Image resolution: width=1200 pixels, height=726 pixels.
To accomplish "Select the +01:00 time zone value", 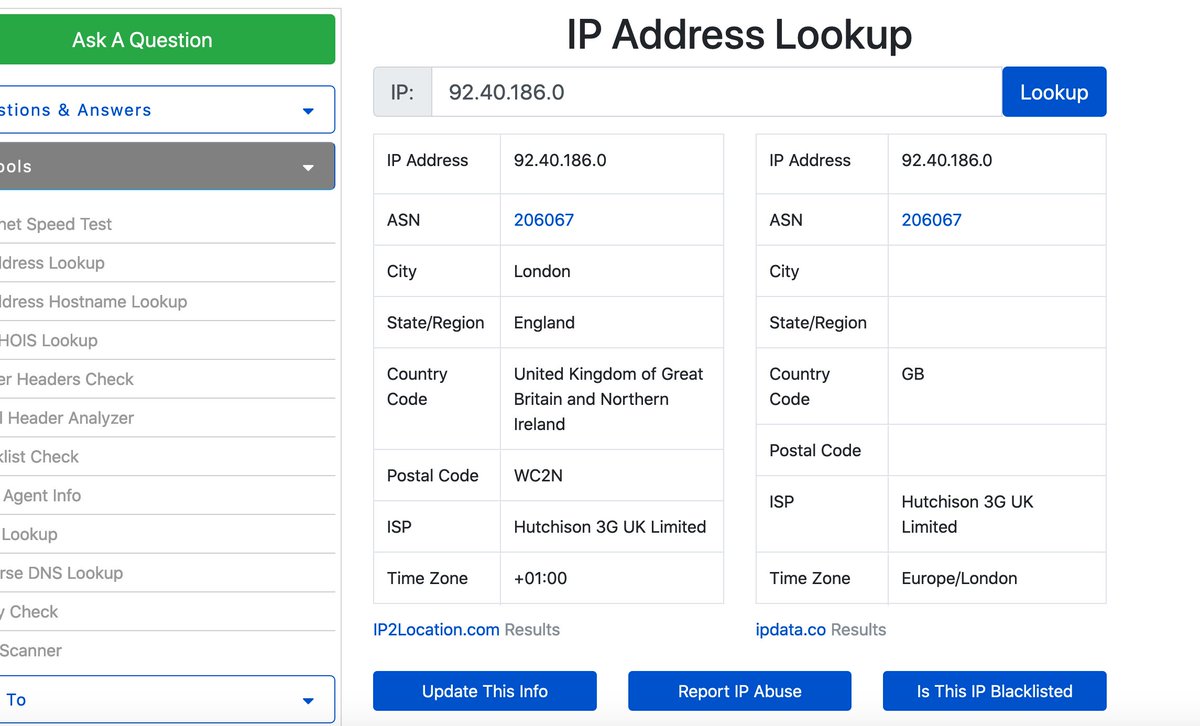I will [x=541, y=578].
